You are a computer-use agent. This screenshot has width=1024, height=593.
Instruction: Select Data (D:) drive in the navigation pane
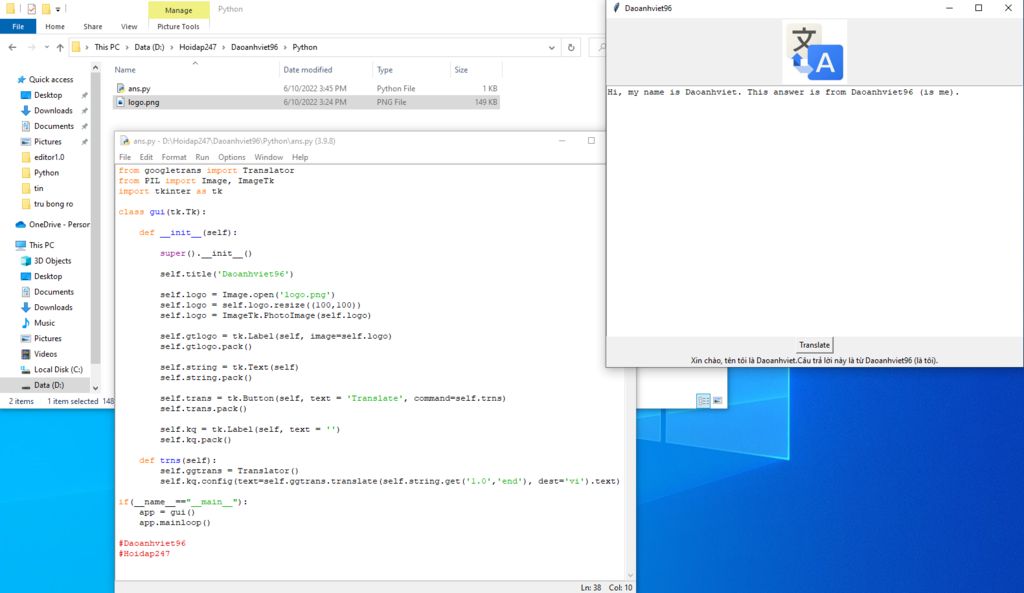[x=49, y=385]
